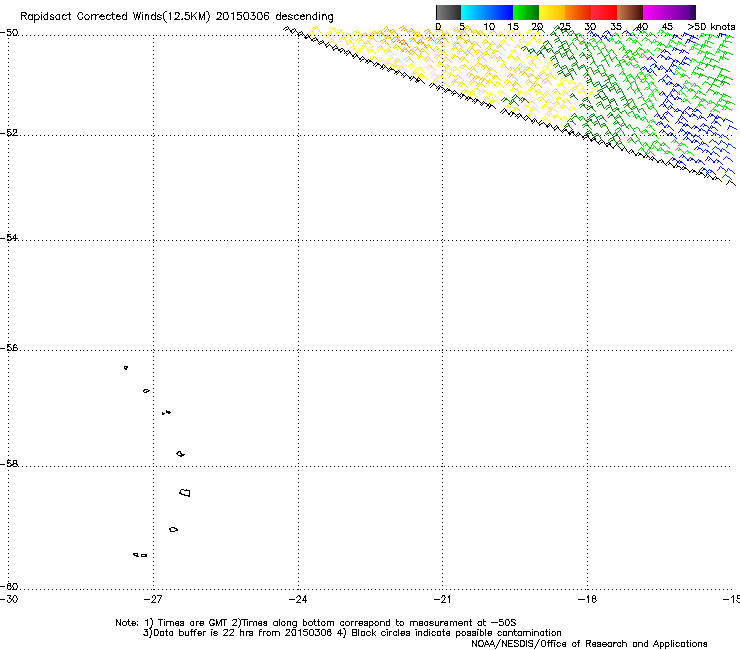The image size is (740, 650).
Task: Click the orange wind barb cluster near -50 latitude
Action: [x=406, y=42]
